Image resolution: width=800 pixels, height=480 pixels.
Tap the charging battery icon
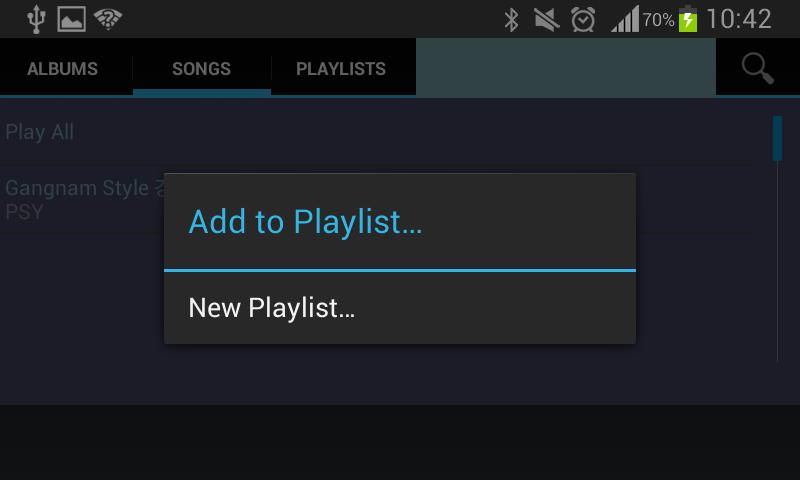(x=688, y=19)
